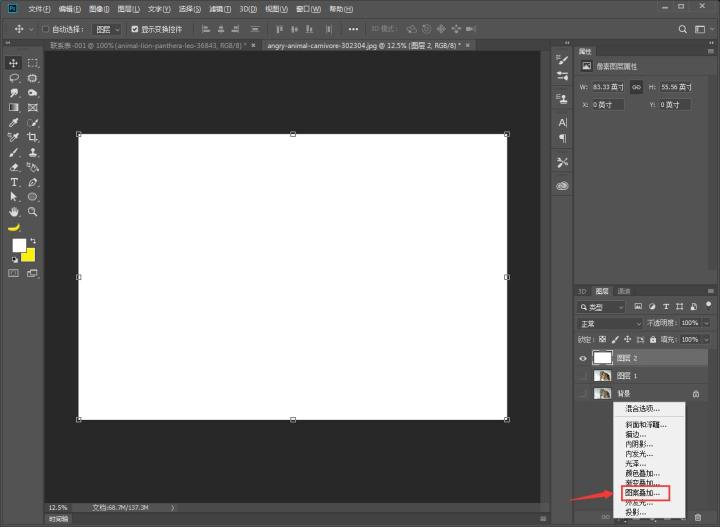Choose 图案叠加... from the popup menu
720x527 pixels.
pyautogui.click(x=642, y=492)
